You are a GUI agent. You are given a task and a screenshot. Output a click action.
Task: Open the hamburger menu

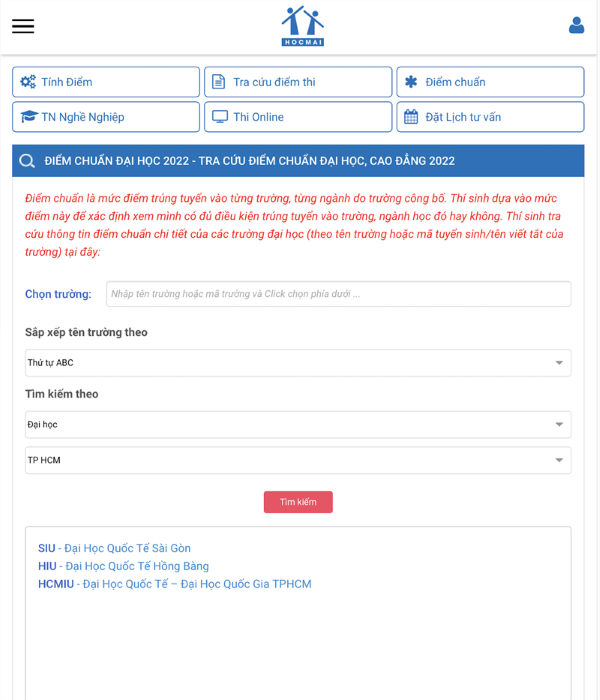click(x=23, y=26)
